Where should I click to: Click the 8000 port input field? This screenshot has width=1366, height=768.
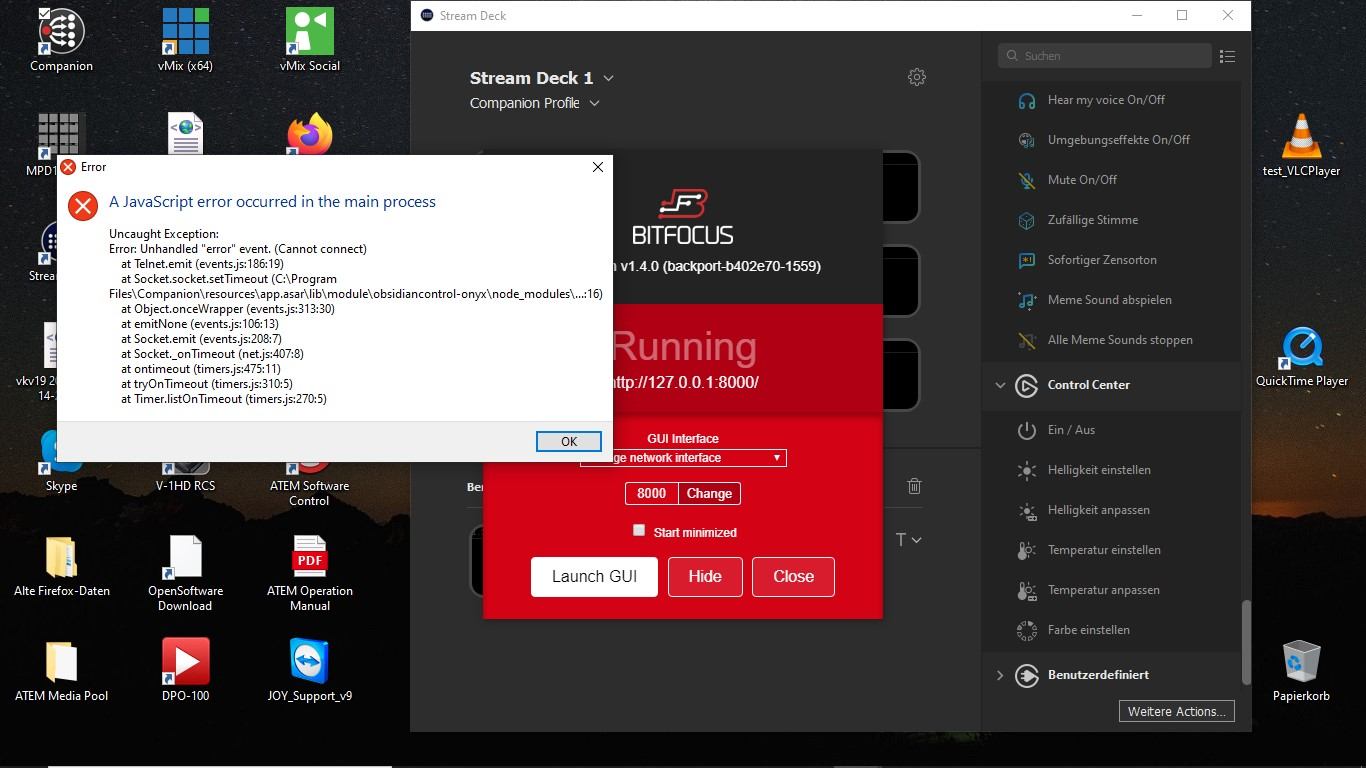point(651,494)
